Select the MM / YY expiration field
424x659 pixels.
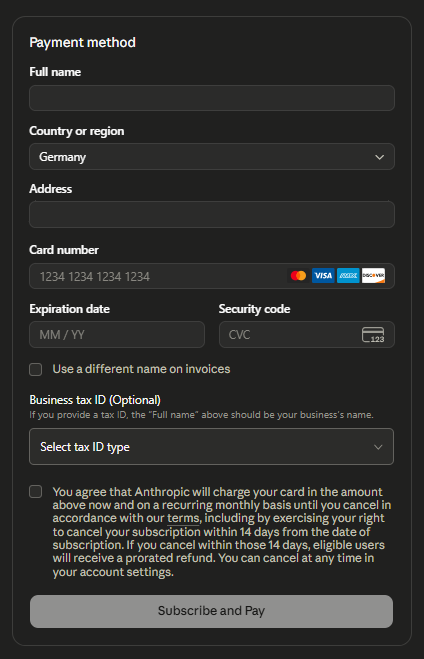117,335
